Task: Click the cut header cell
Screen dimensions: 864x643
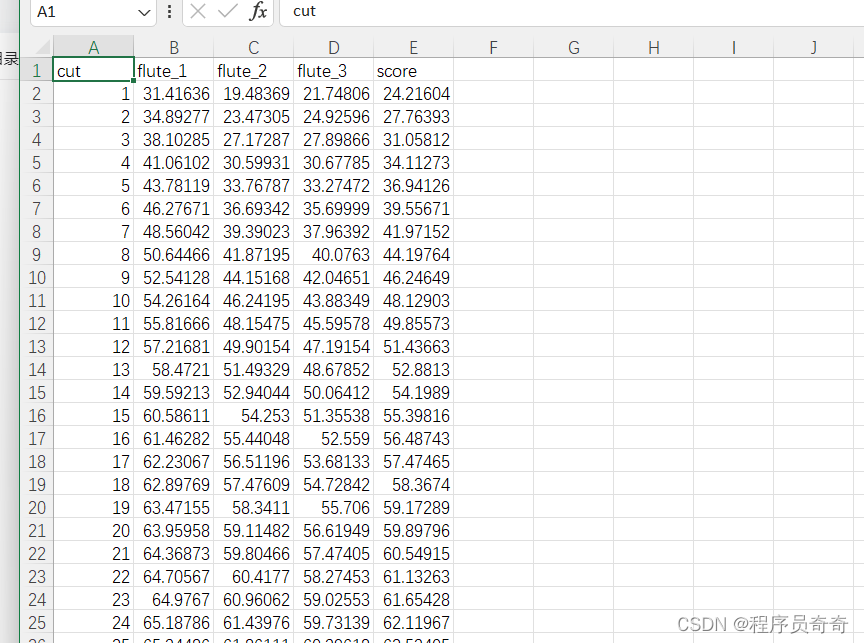Action: (x=93, y=70)
